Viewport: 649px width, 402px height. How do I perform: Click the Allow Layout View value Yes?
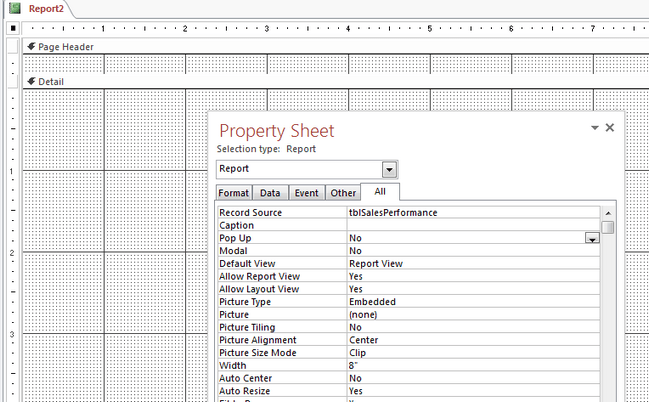click(474, 289)
